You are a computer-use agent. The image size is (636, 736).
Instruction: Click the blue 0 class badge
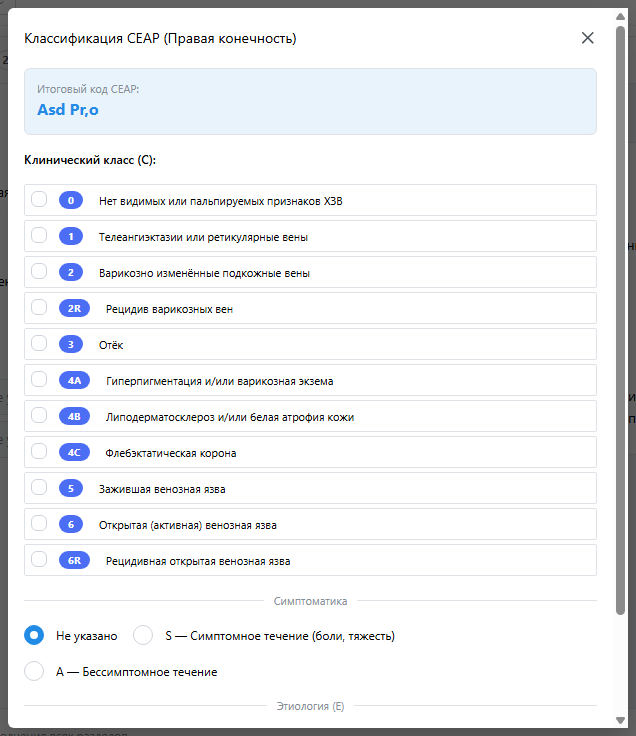[x=71, y=200]
